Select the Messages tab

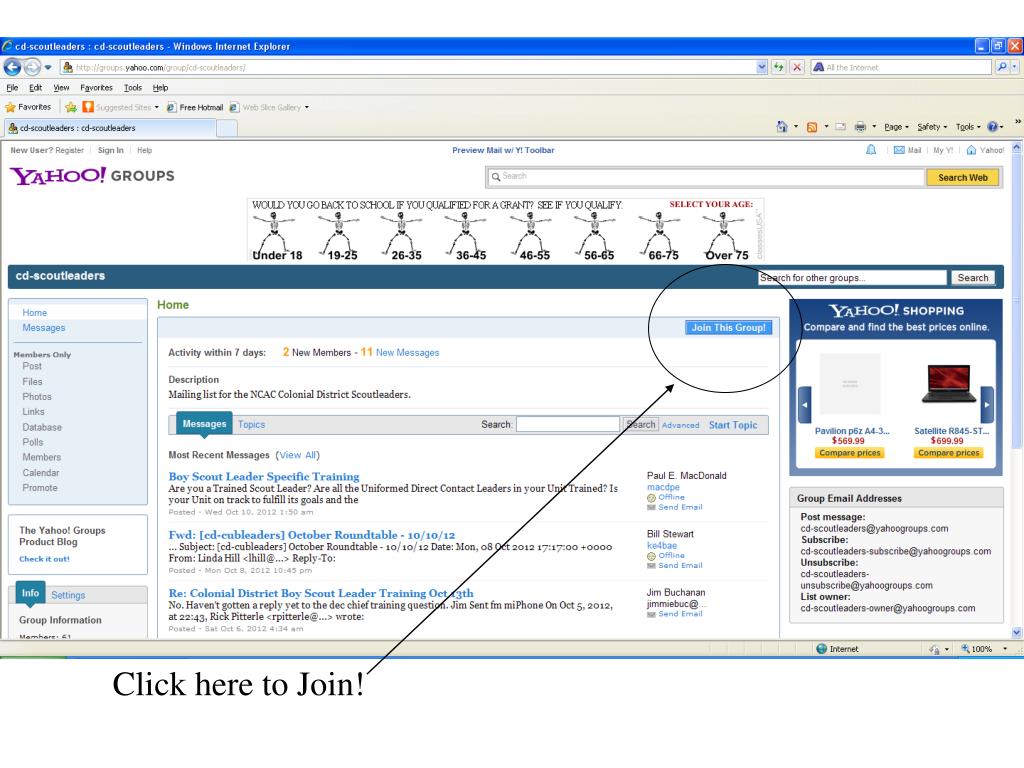coord(204,424)
